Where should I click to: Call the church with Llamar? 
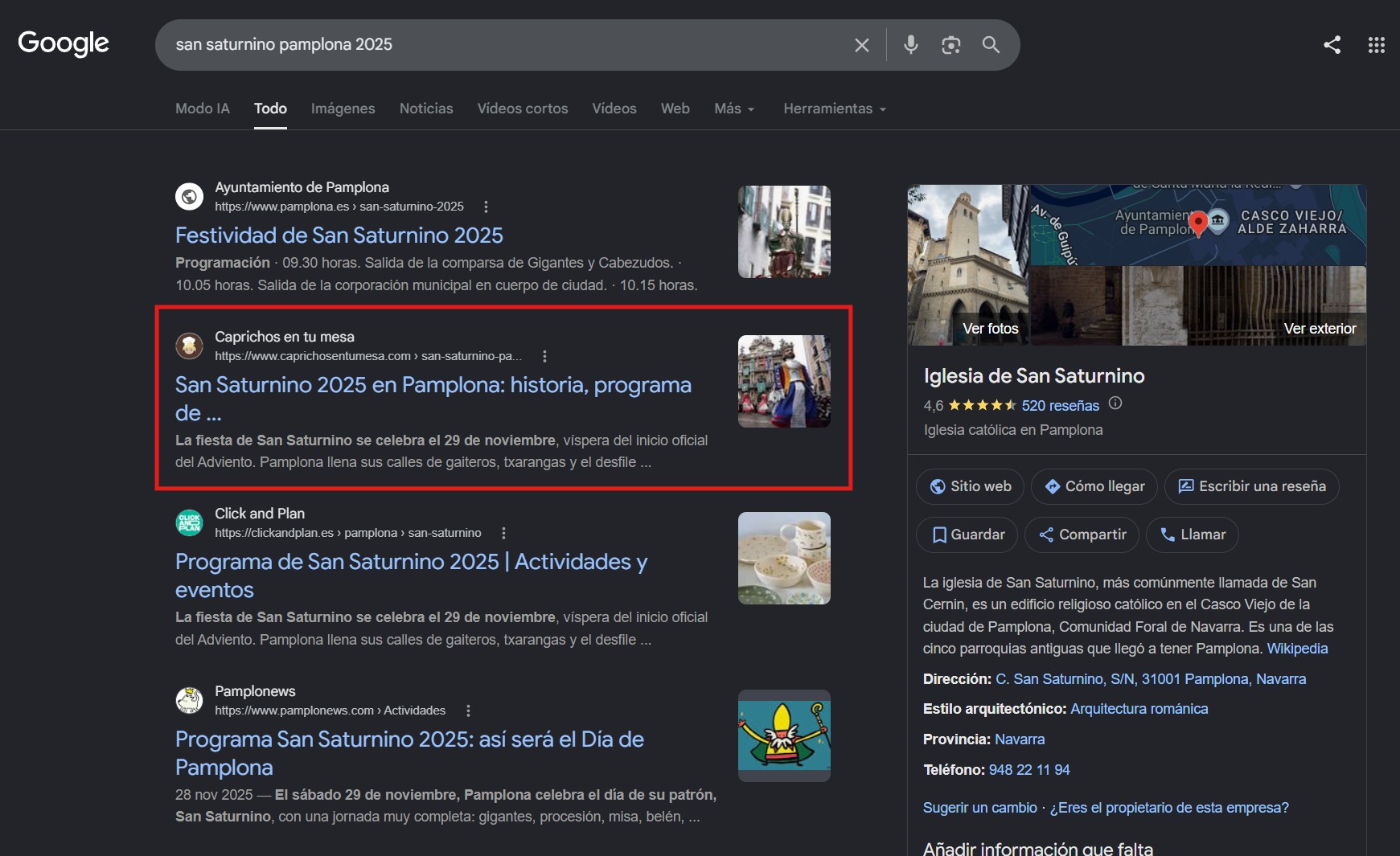[x=1192, y=534]
